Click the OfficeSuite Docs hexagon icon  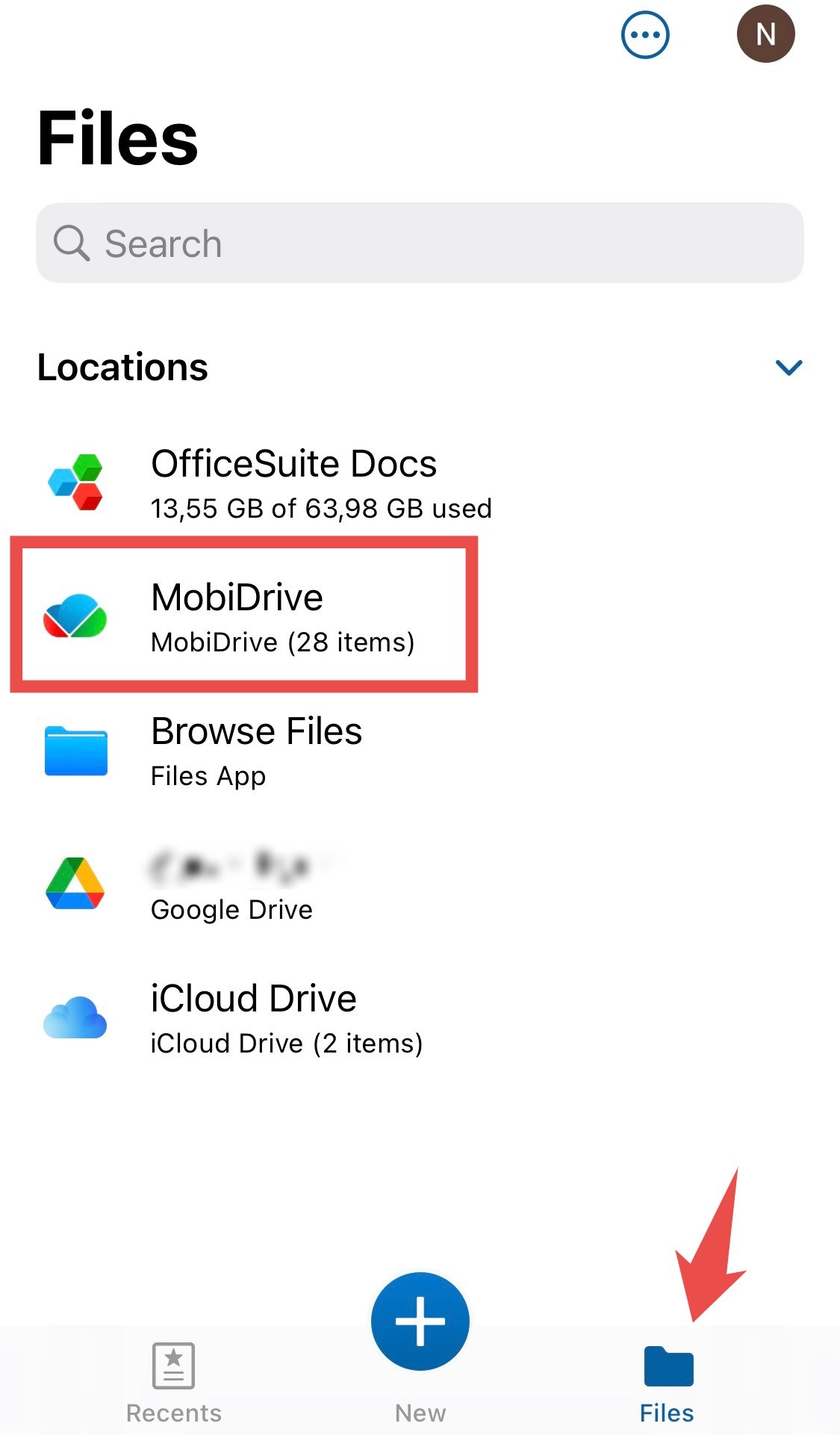75,482
